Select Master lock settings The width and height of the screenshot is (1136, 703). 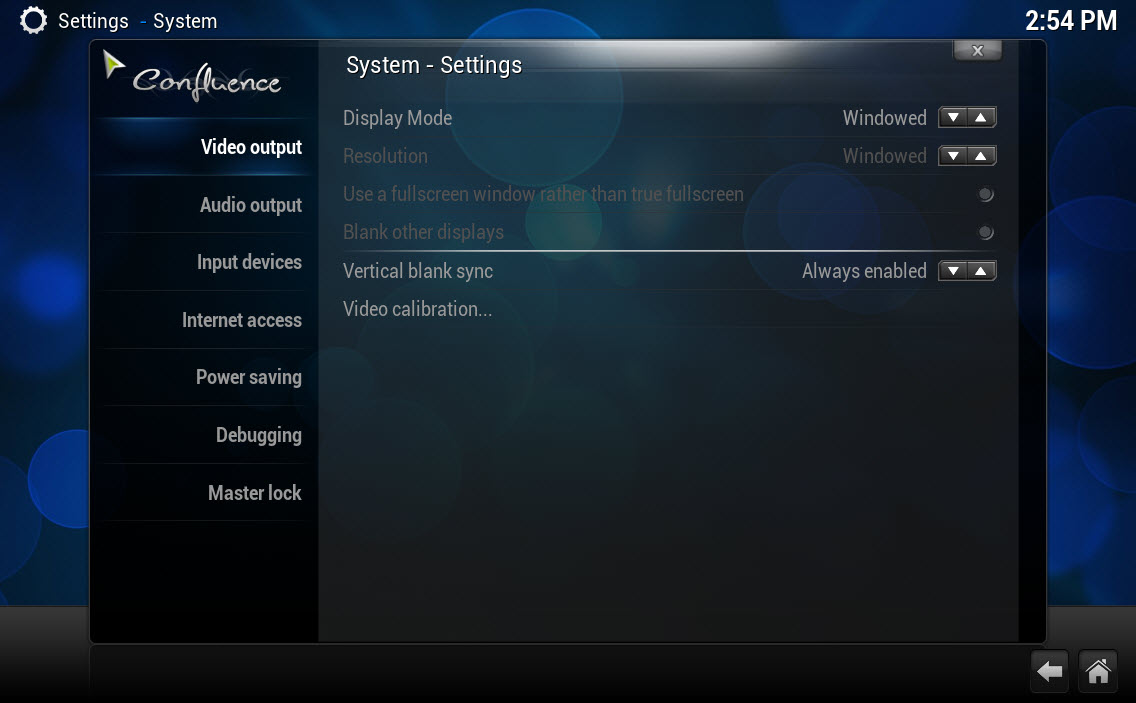pos(254,493)
